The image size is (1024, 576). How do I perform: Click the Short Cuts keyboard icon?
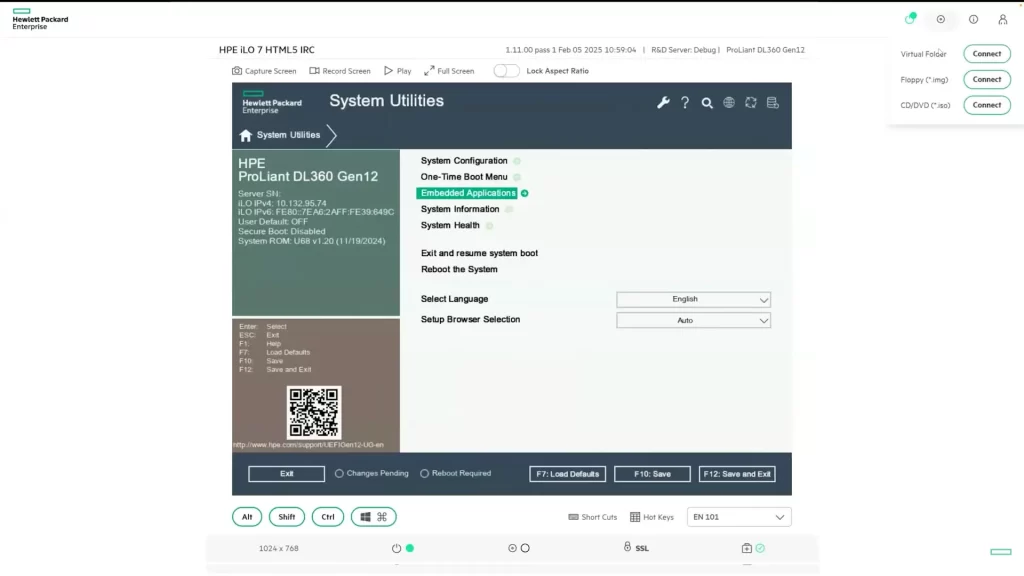click(x=573, y=517)
